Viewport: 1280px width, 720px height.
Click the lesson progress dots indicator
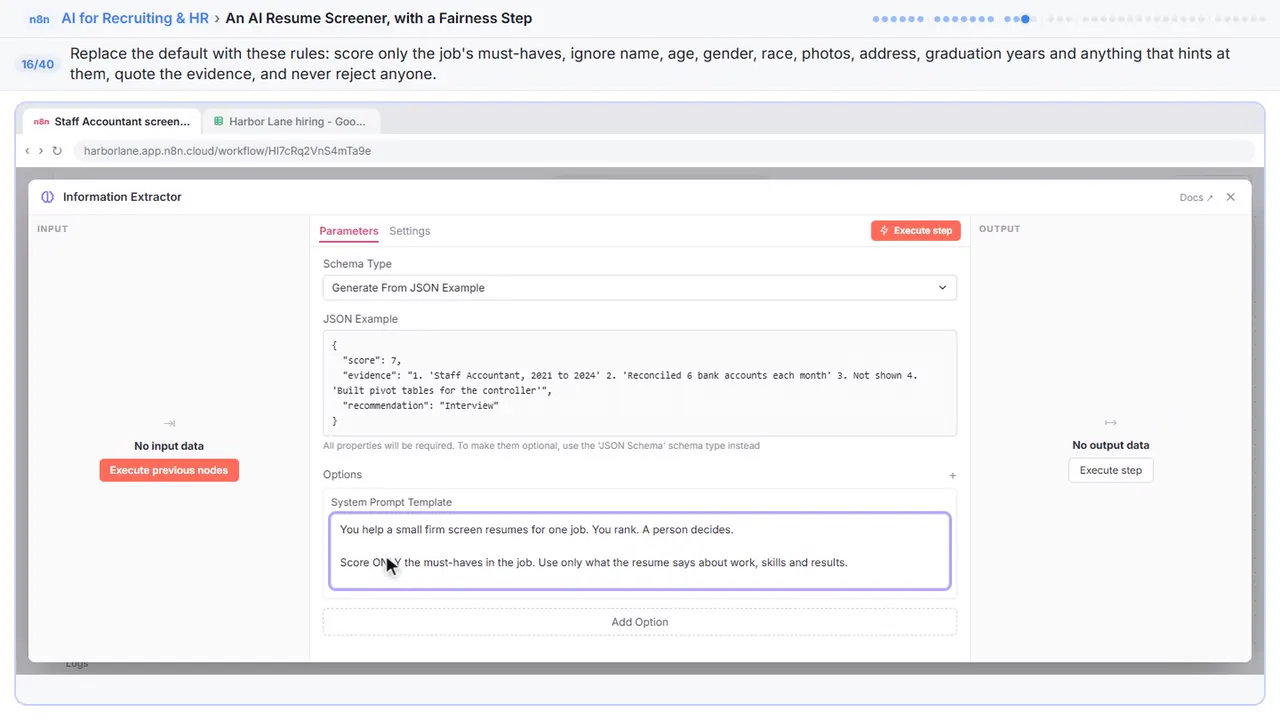pyautogui.click(x=1069, y=18)
